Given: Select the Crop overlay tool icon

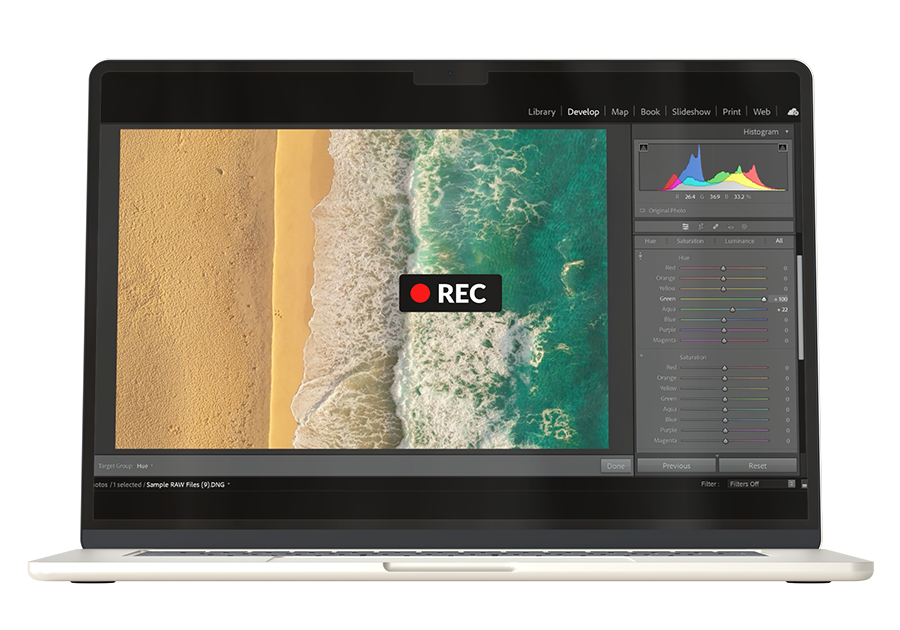Looking at the screenshot, I should pos(700,227).
